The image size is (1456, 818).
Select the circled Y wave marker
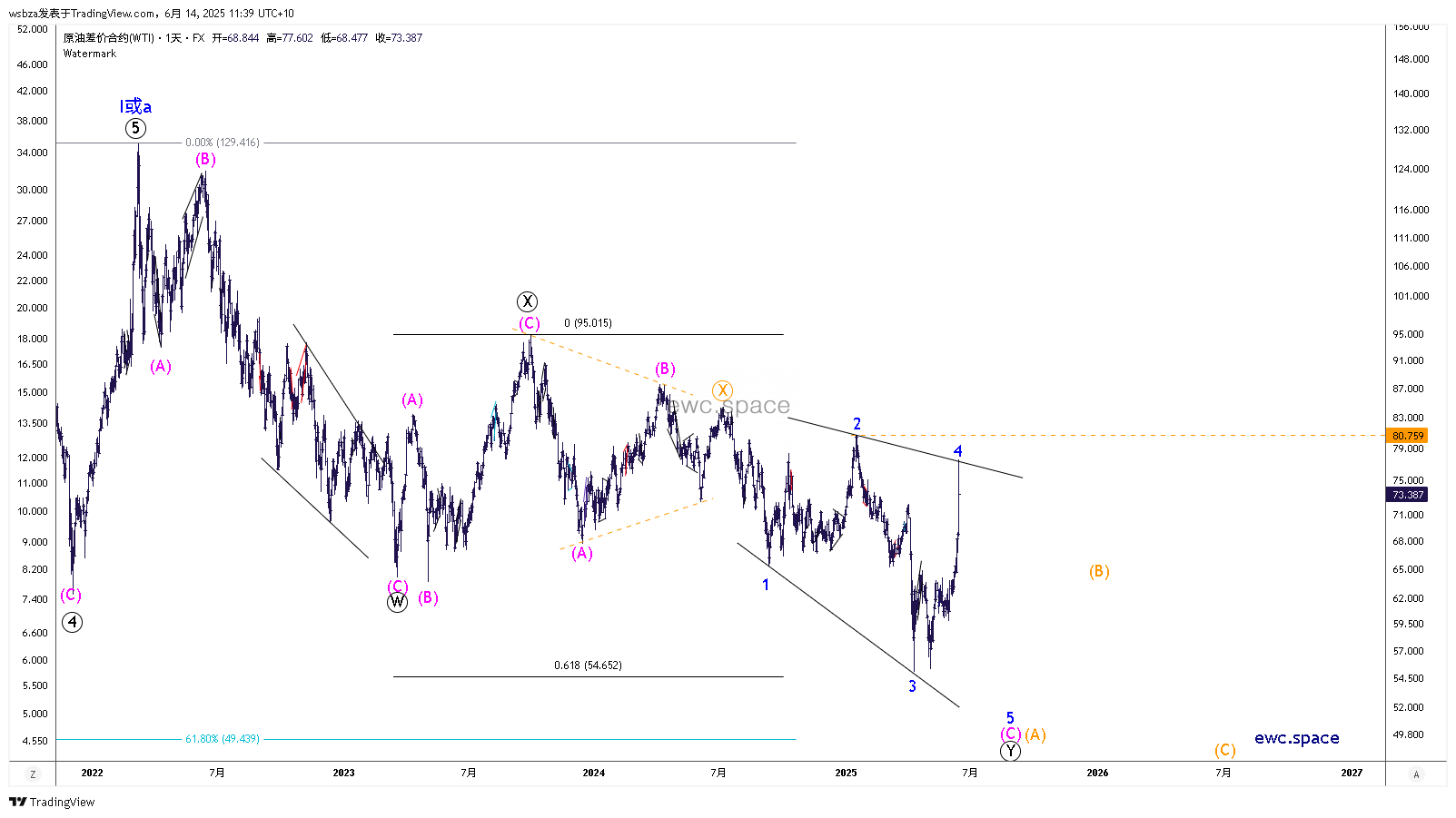click(x=1010, y=751)
